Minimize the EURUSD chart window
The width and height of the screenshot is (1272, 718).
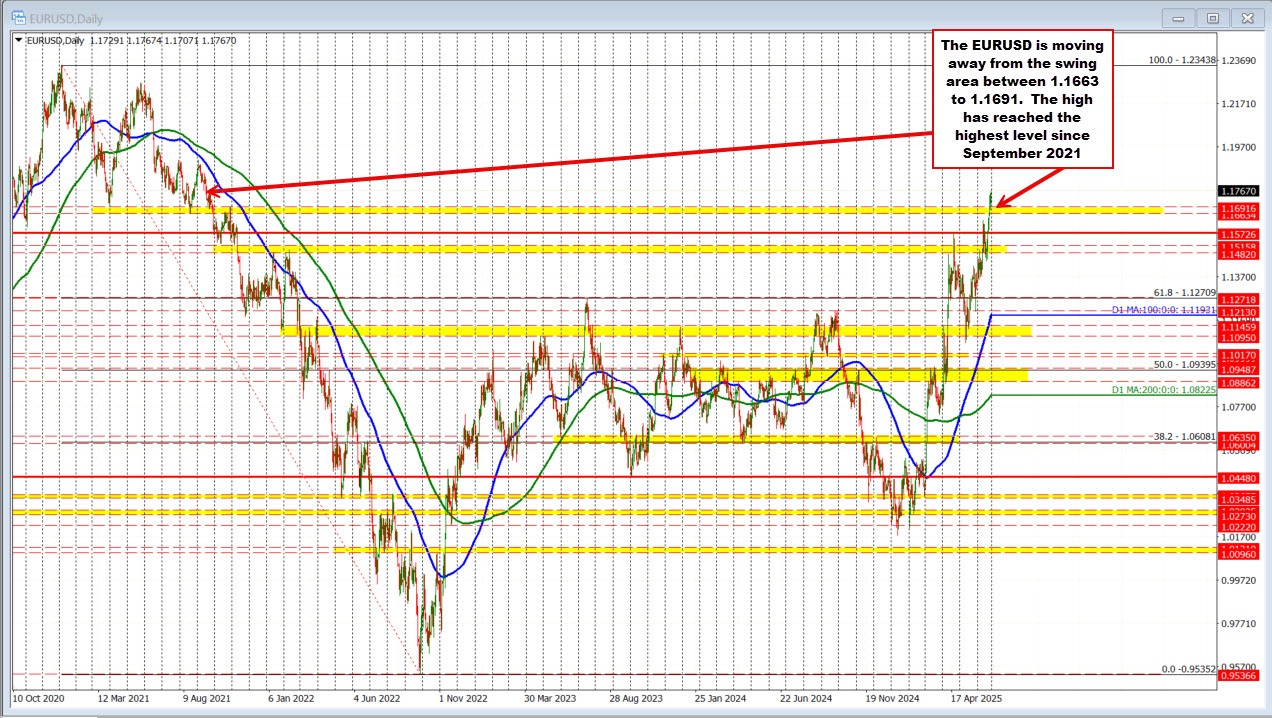[x=1177, y=18]
